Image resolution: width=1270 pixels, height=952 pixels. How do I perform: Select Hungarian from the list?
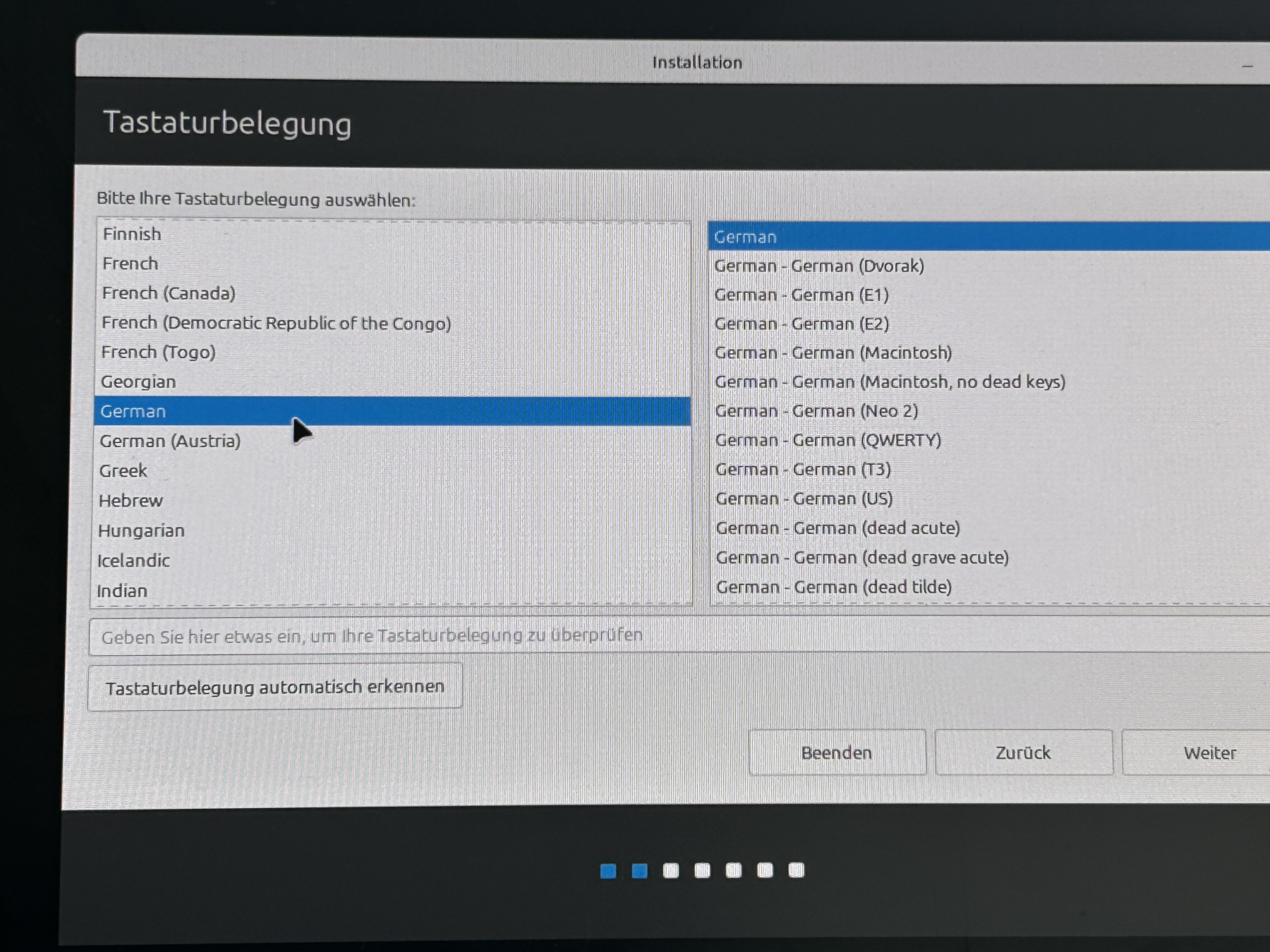[141, 531]
